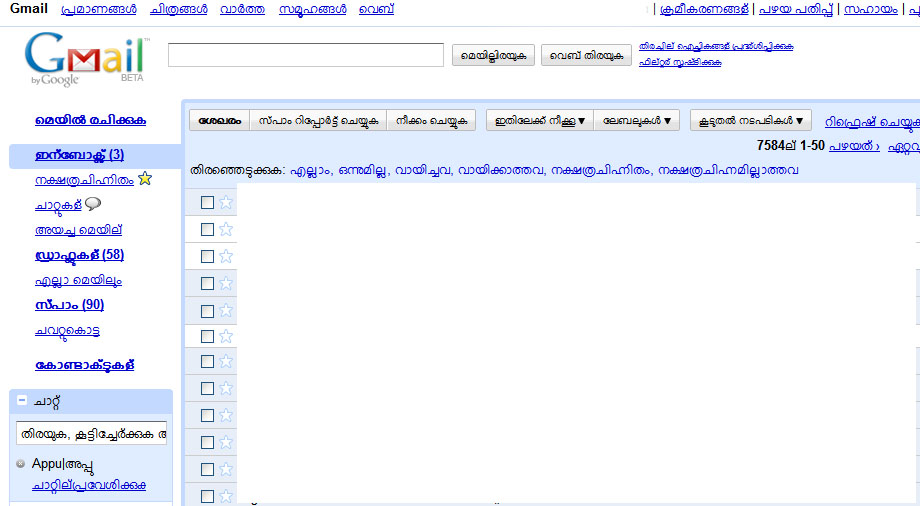Tick the ninth message row checkbox
Viewport: 920px width, 506px height.
coord(207,416)
